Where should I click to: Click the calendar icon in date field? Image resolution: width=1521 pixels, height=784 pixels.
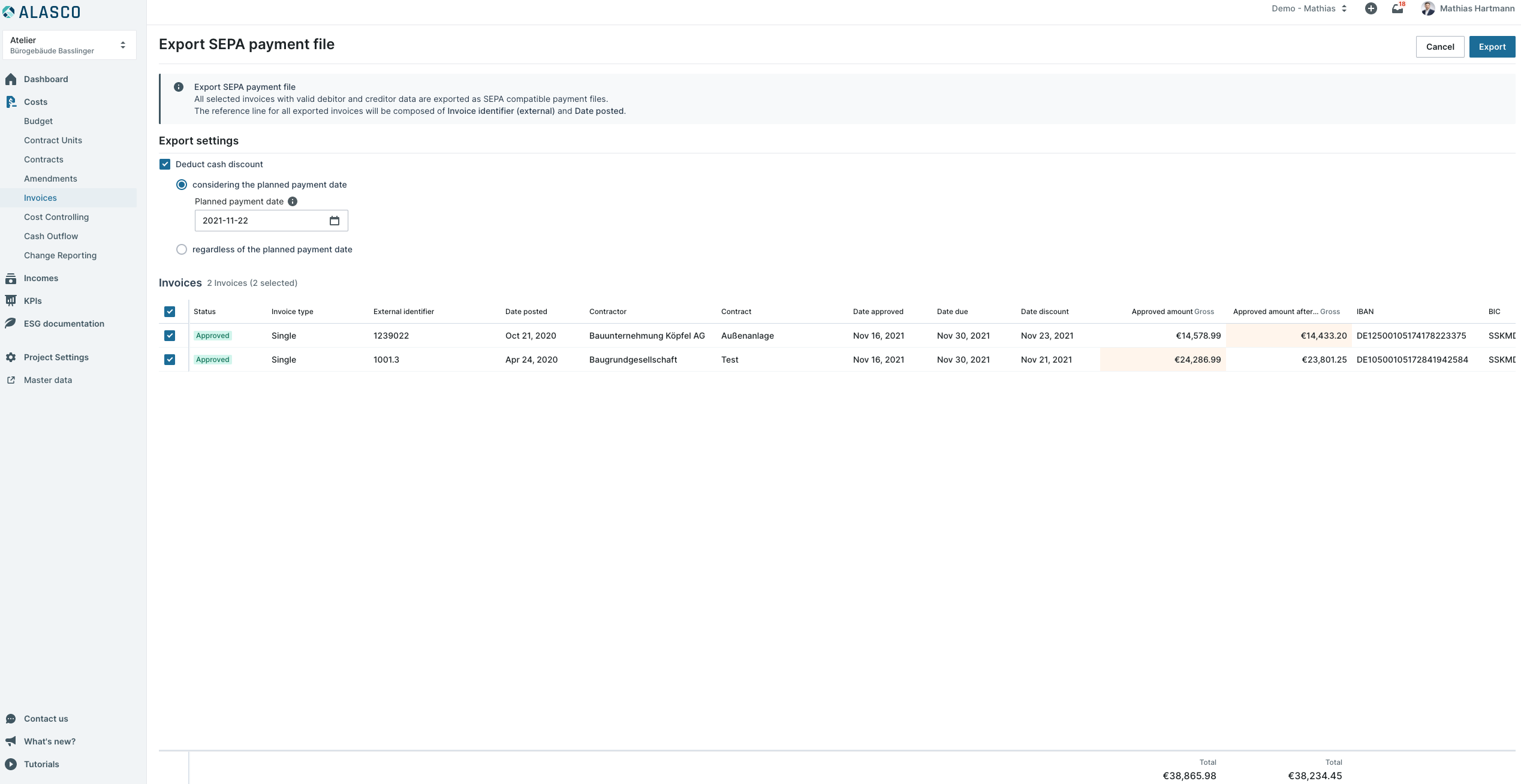coord(335,221)
